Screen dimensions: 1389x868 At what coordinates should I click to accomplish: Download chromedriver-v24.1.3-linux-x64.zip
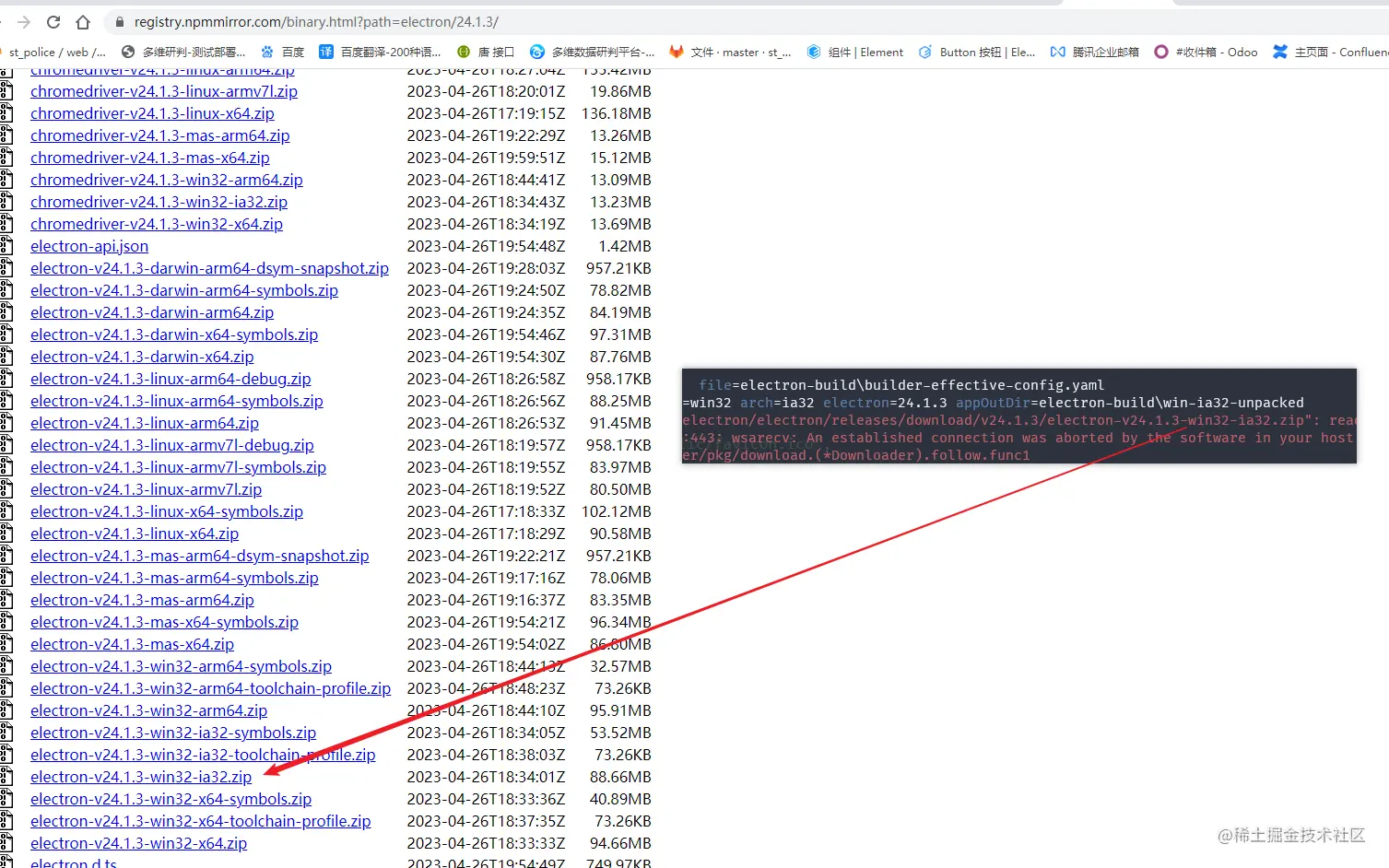(152, 113)
